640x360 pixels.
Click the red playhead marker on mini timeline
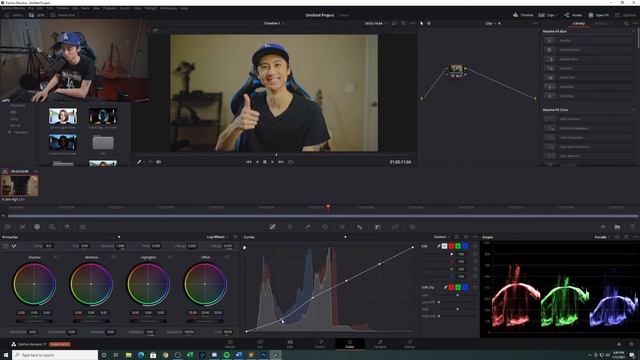click(328, 207)
